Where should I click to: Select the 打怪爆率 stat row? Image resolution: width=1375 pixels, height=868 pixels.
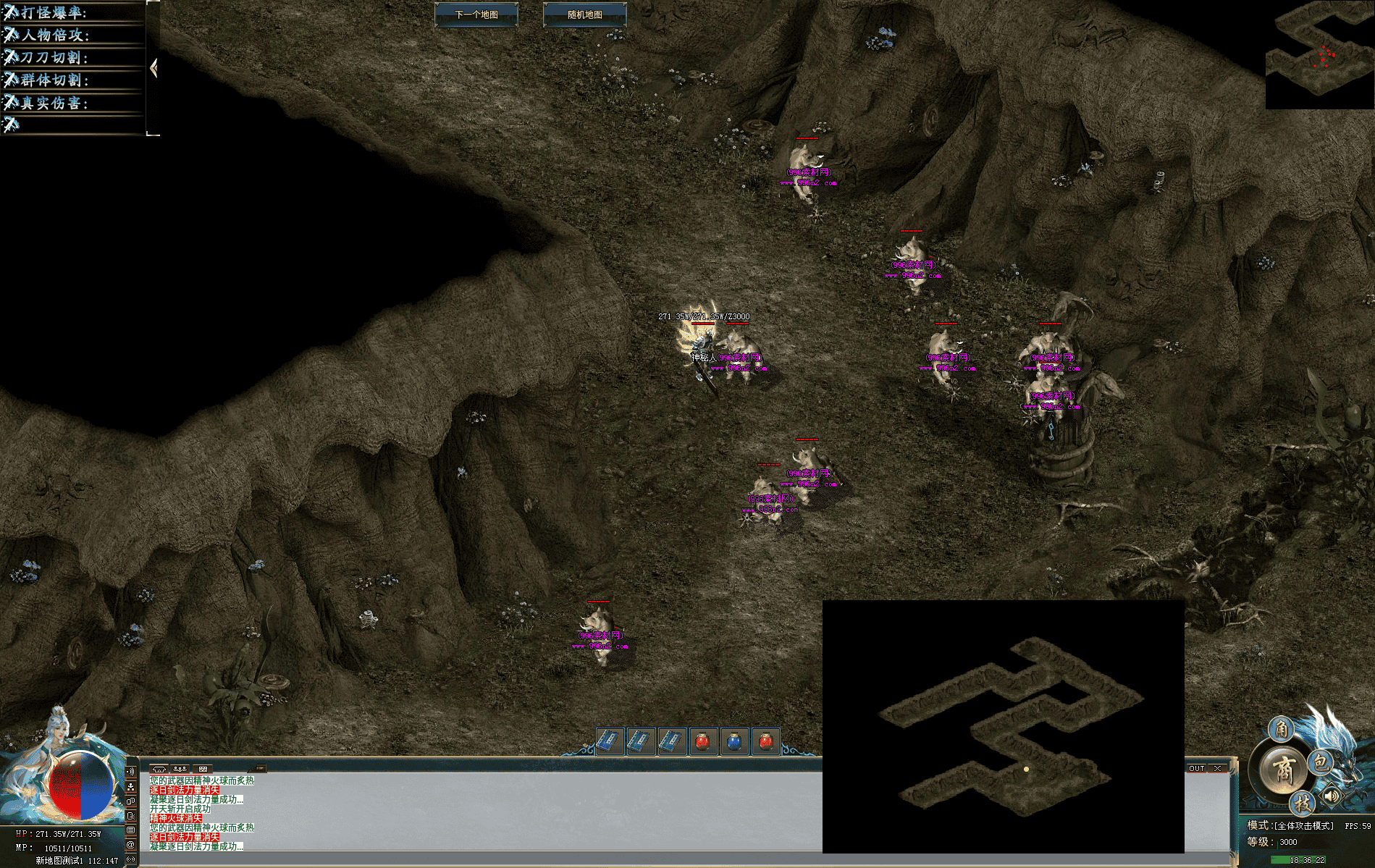72,12
